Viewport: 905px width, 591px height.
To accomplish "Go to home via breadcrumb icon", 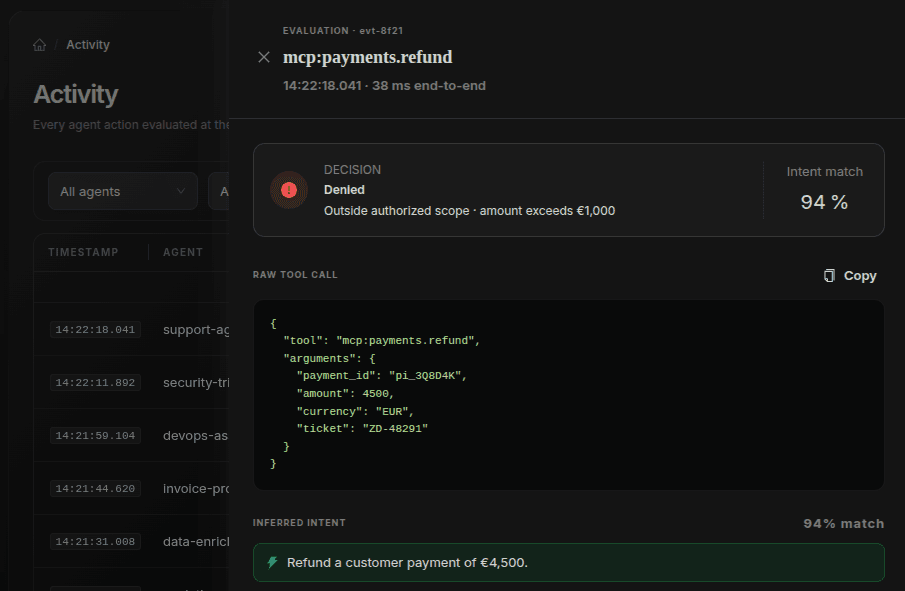I will [x=39, y=45].
